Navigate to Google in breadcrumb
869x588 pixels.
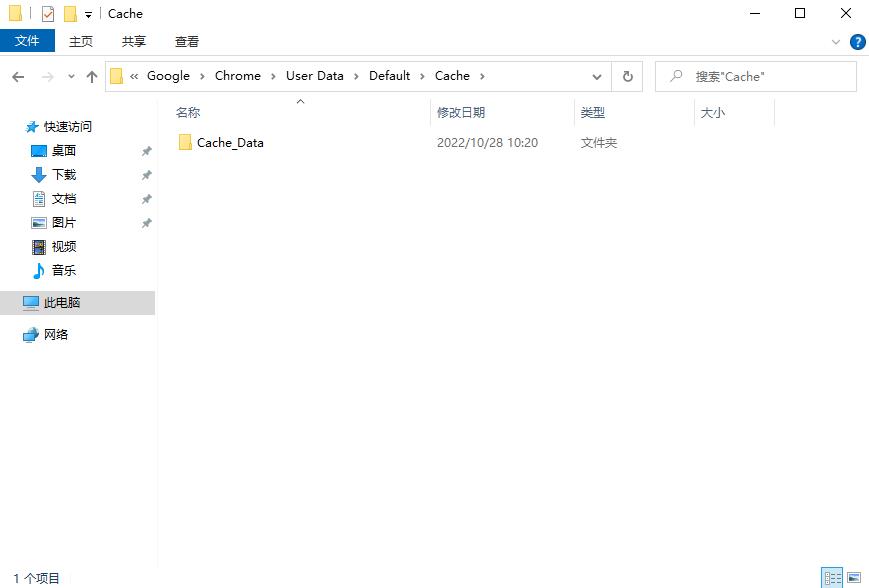point(168,76)
